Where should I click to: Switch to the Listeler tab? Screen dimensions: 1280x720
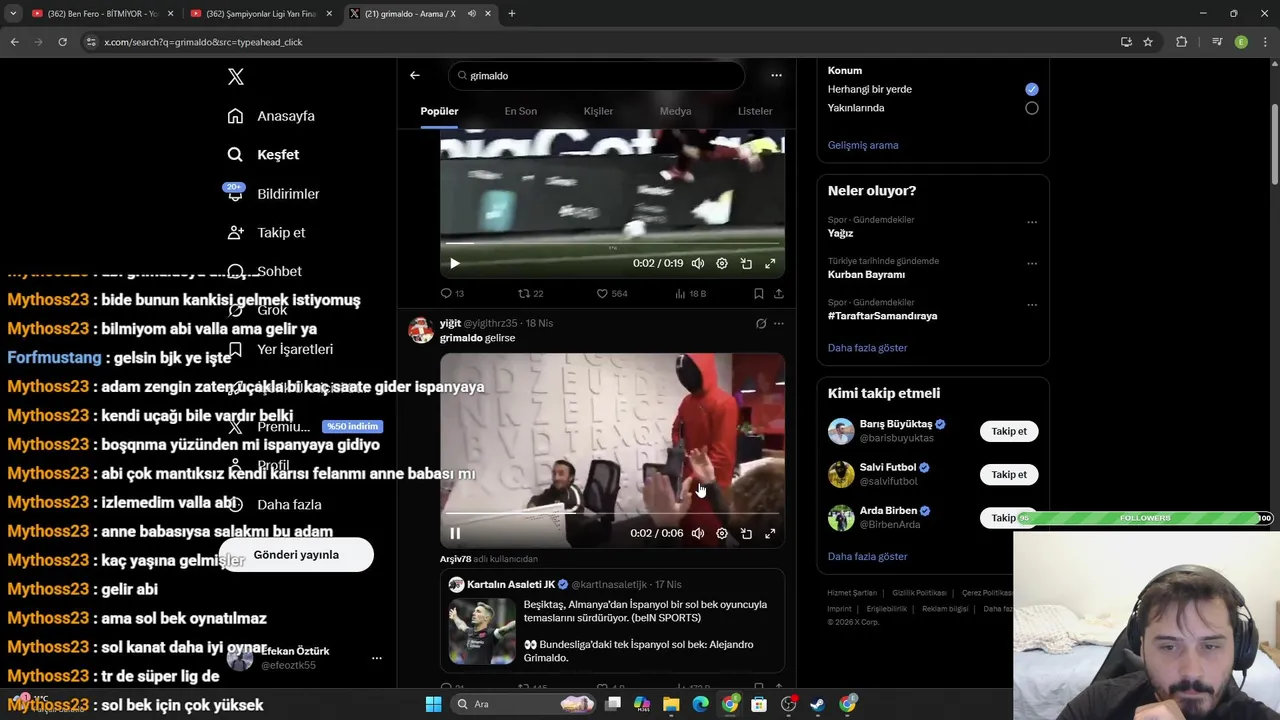[x=755, y=111]
